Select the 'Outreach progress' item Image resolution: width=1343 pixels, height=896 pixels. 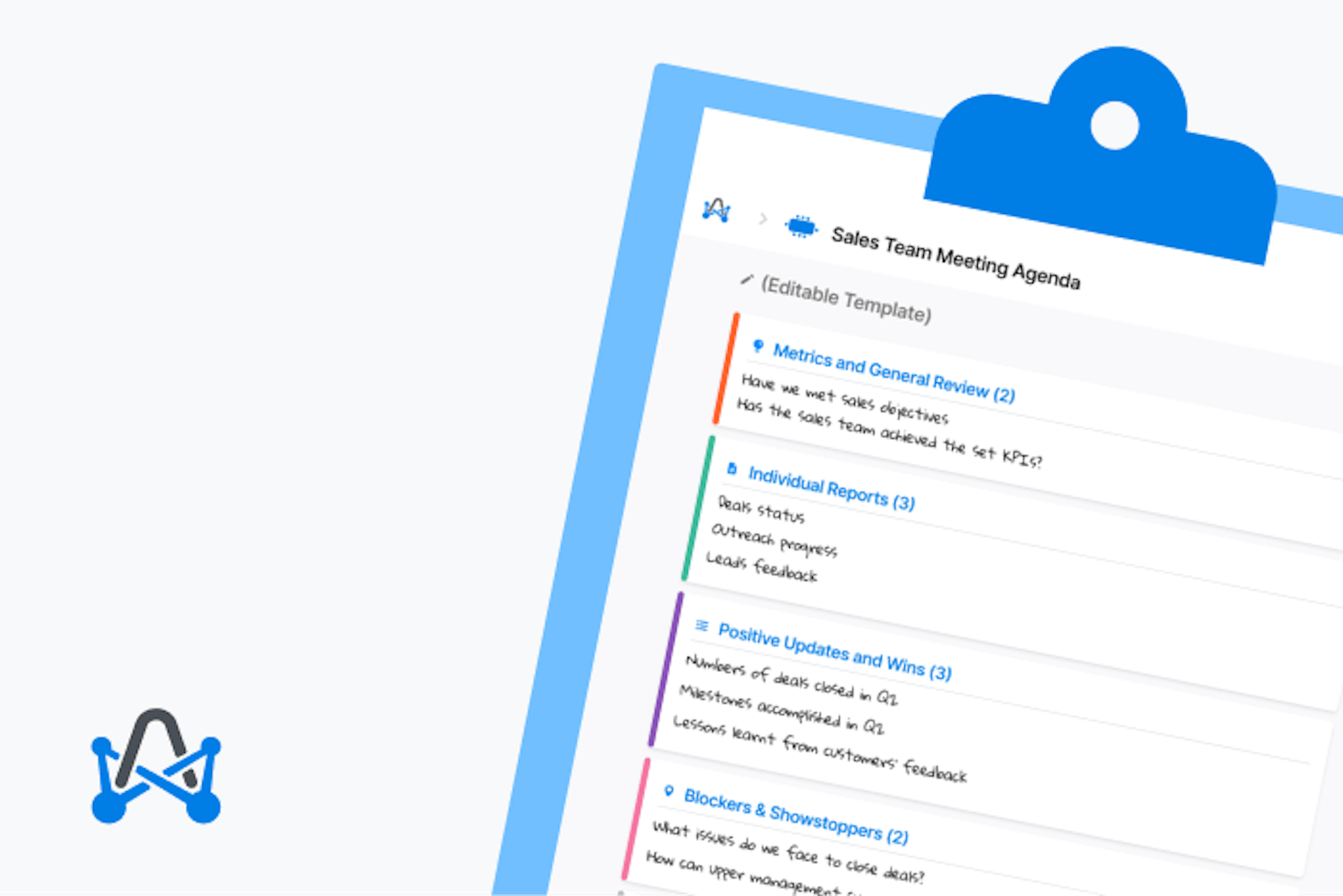774,540
